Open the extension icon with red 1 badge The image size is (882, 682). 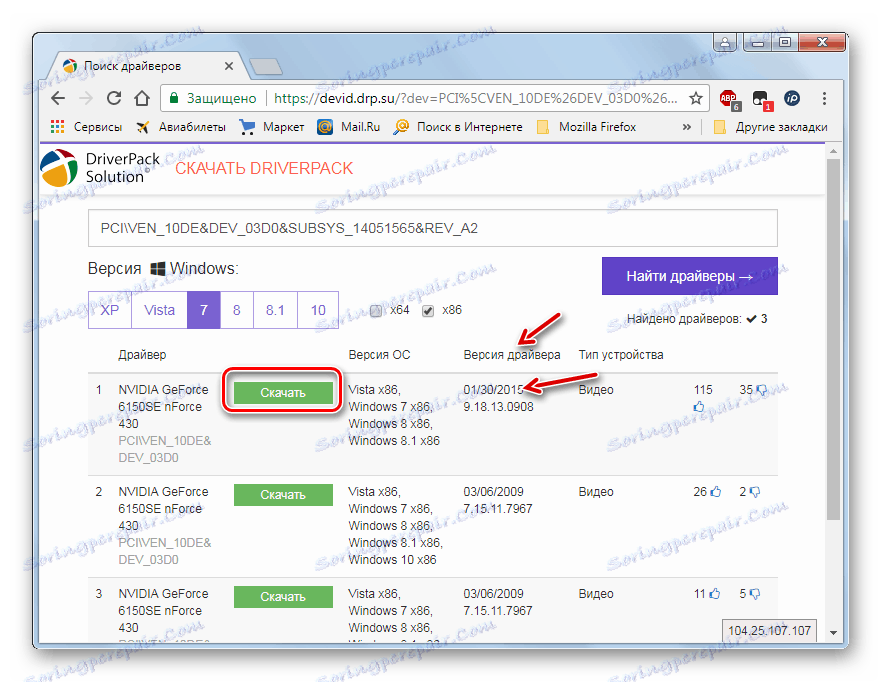(762, 100)
